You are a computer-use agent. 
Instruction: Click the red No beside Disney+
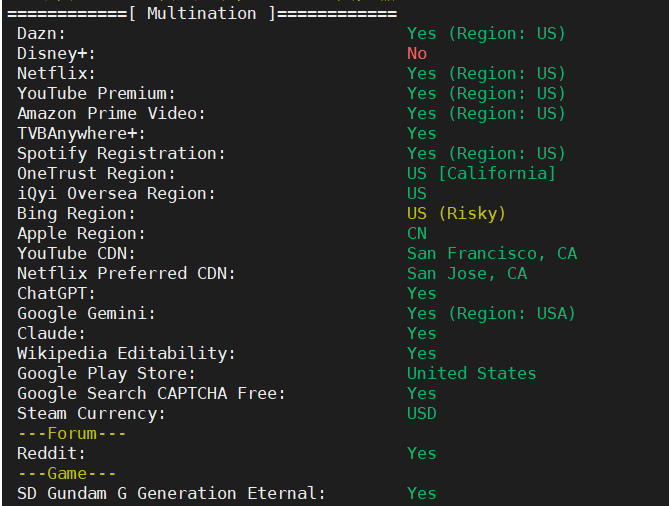[416, 53]
